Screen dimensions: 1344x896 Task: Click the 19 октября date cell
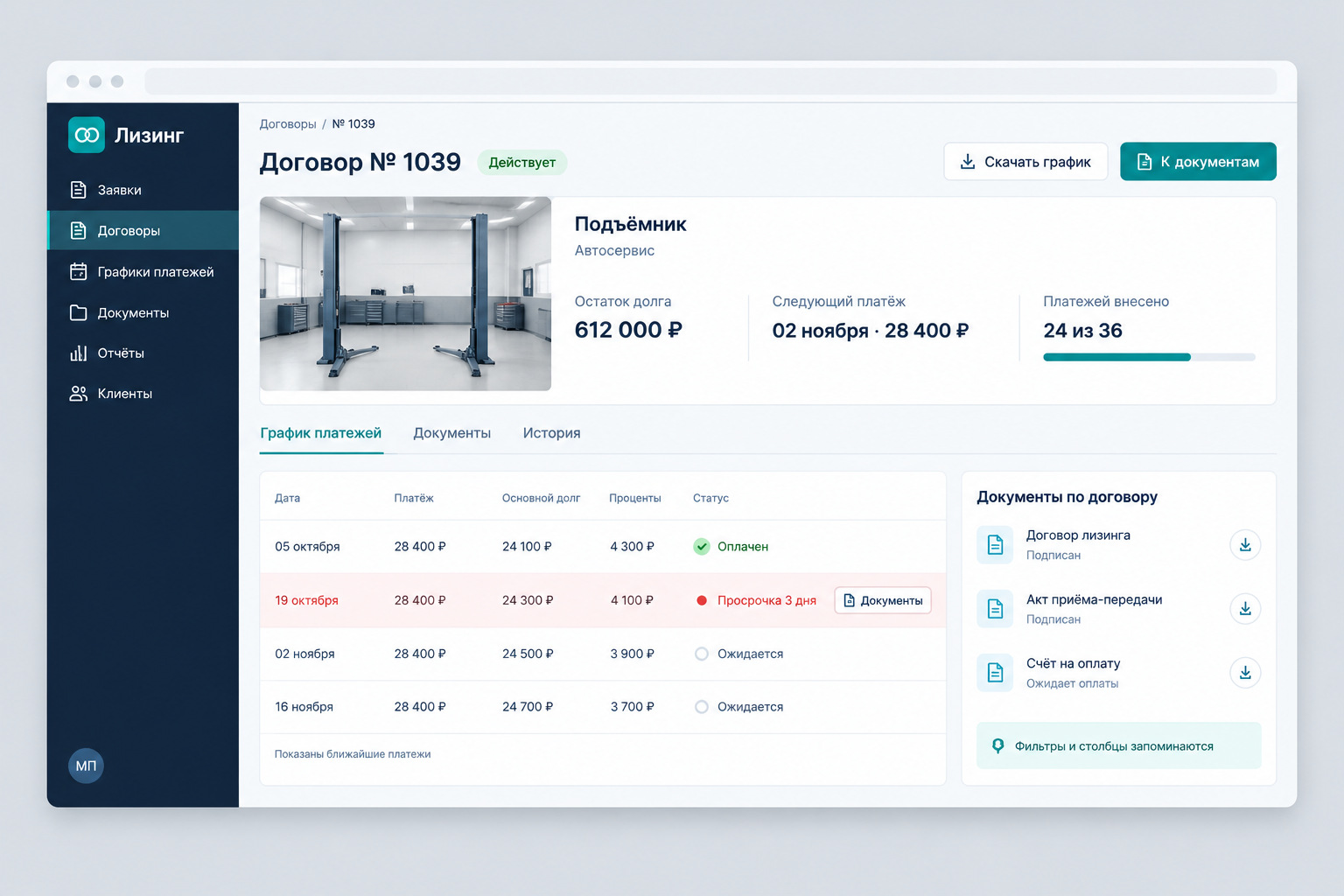point(306,600)
